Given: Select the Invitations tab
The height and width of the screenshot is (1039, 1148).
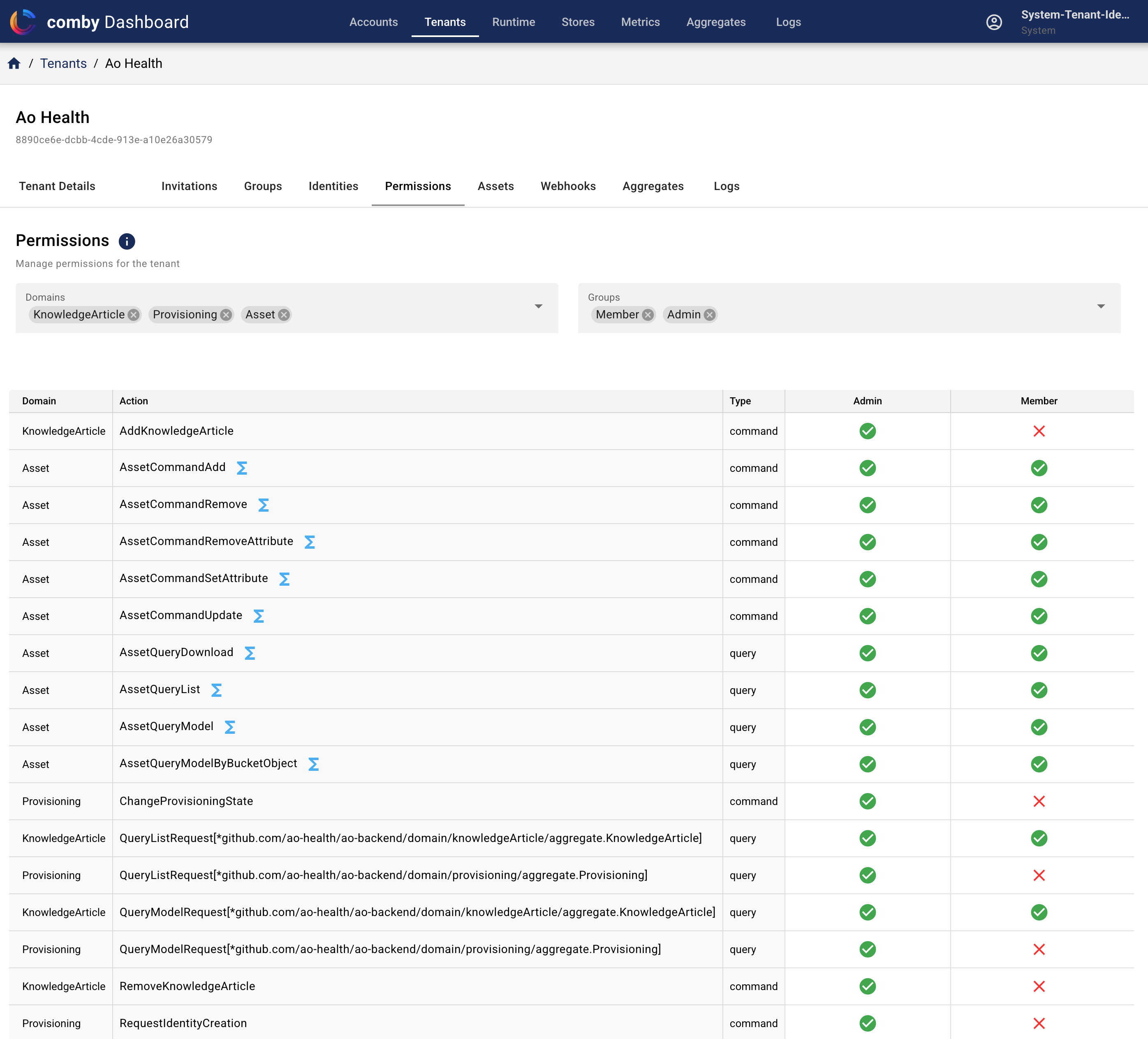Looking at the screenshot, I should tap(189, 186).
